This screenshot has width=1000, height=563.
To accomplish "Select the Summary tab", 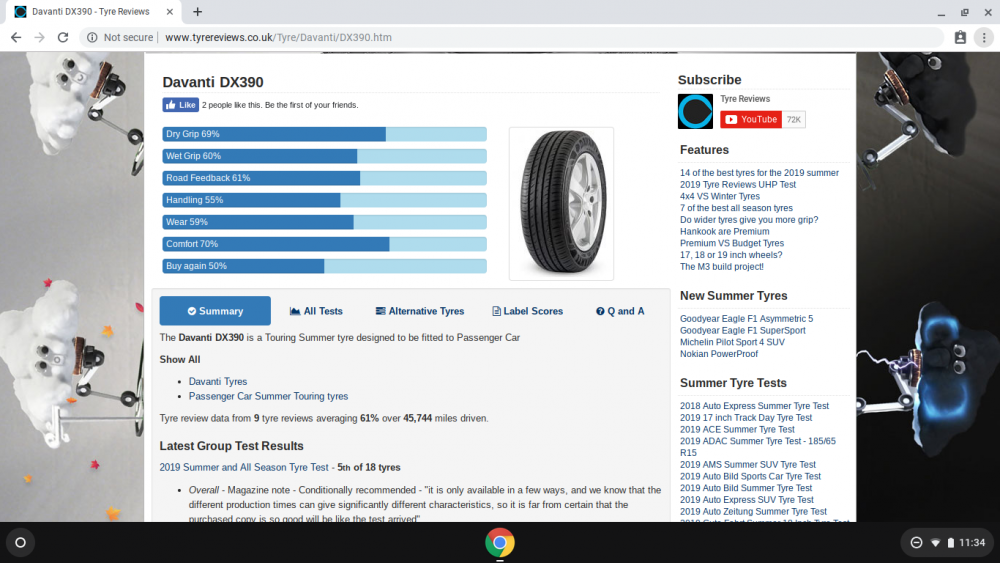I will 215,311.
